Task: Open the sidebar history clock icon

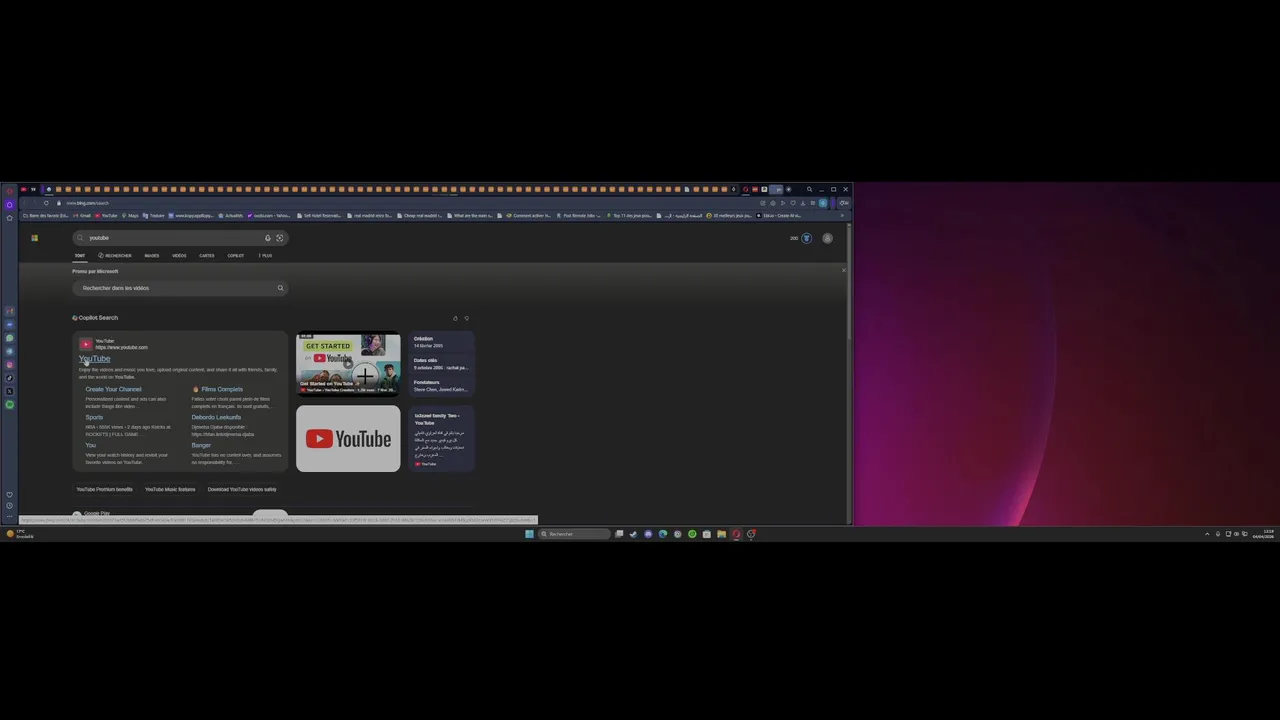Action: click(10, 506)
